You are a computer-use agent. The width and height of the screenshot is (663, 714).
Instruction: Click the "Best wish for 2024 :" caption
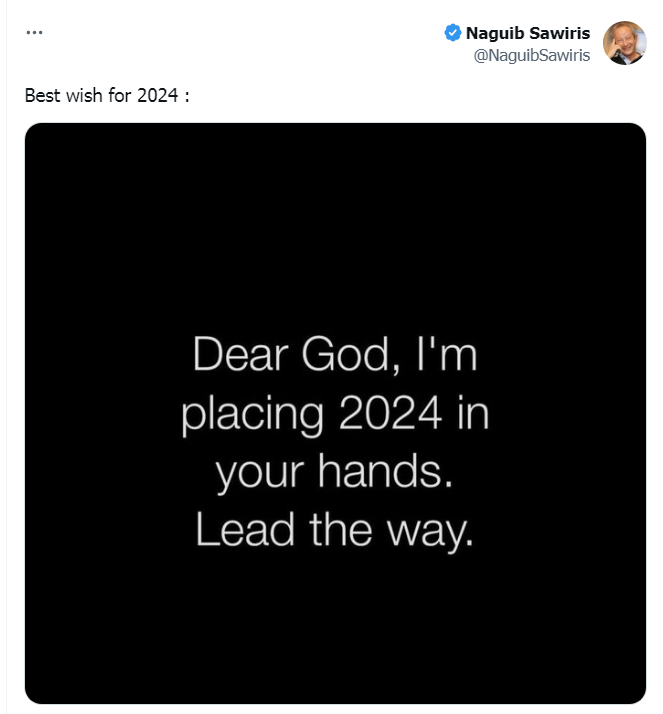point(107,99)
